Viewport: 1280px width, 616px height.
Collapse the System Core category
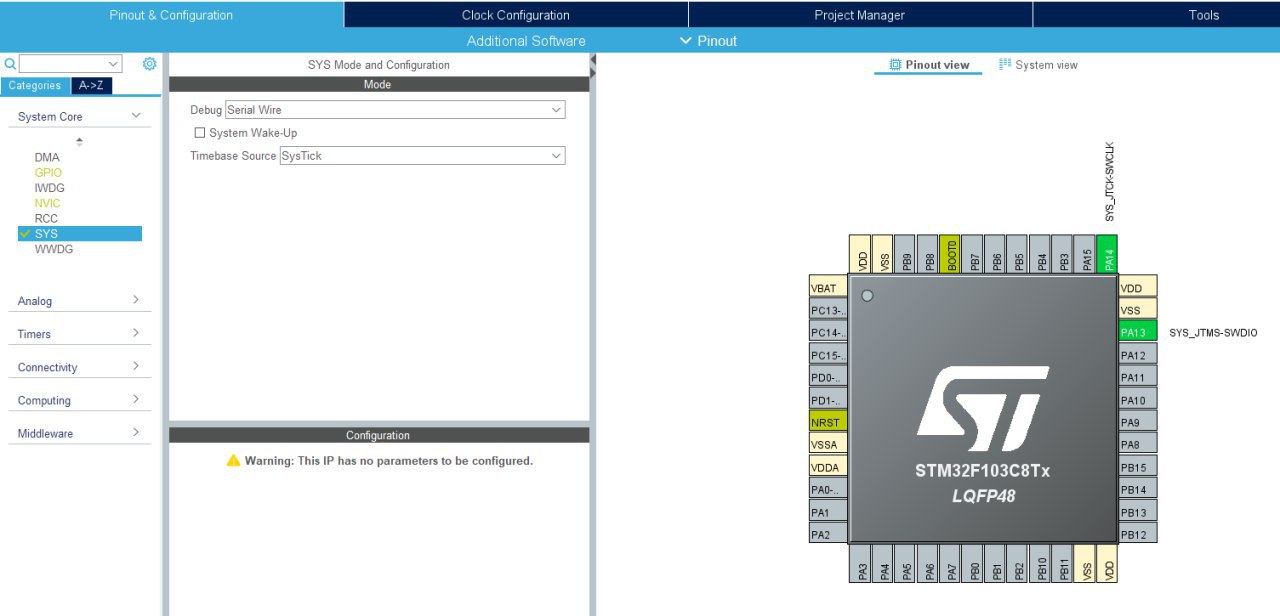[136, 116]
